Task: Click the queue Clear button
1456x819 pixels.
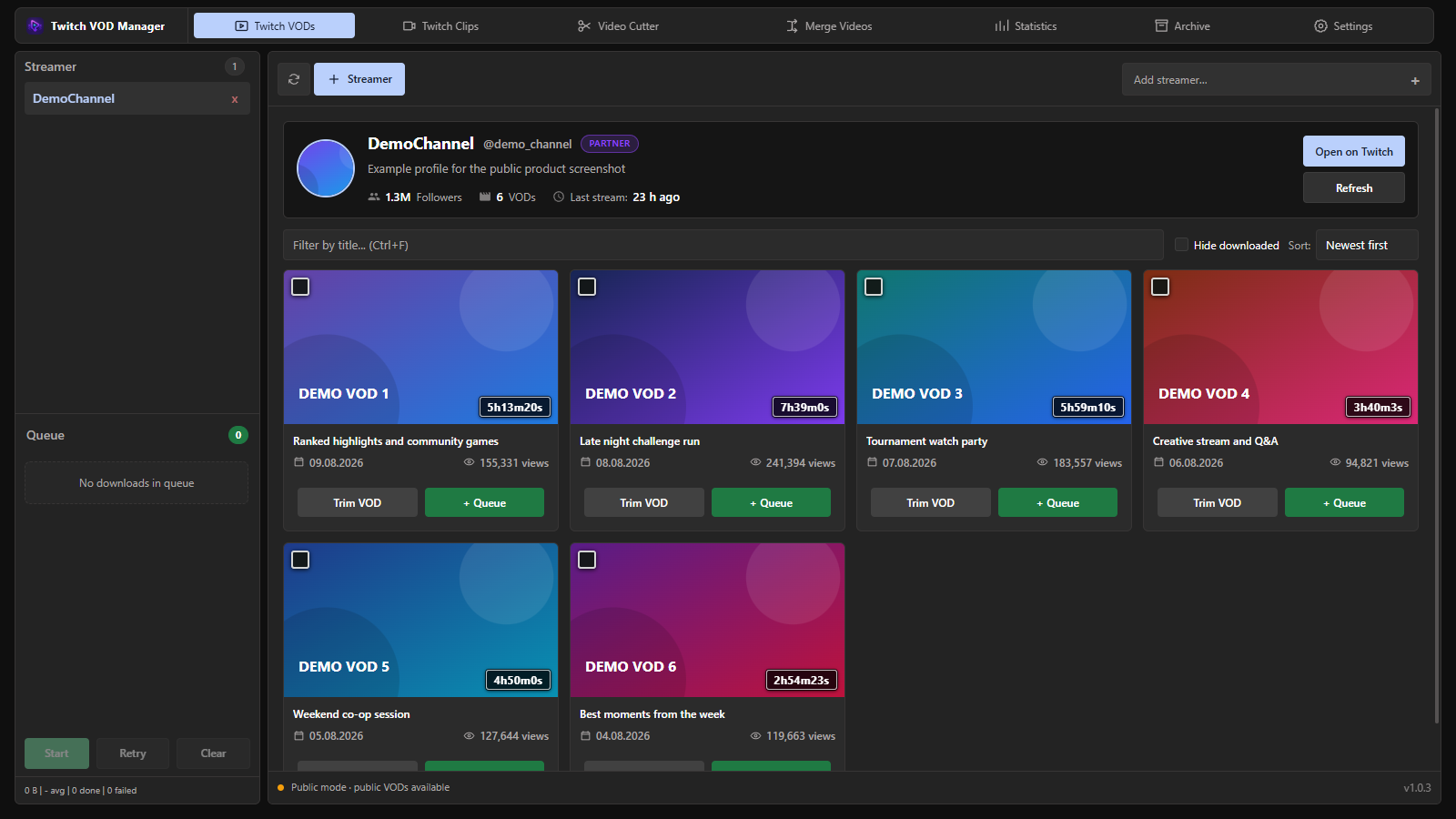Action: (213, 753)
